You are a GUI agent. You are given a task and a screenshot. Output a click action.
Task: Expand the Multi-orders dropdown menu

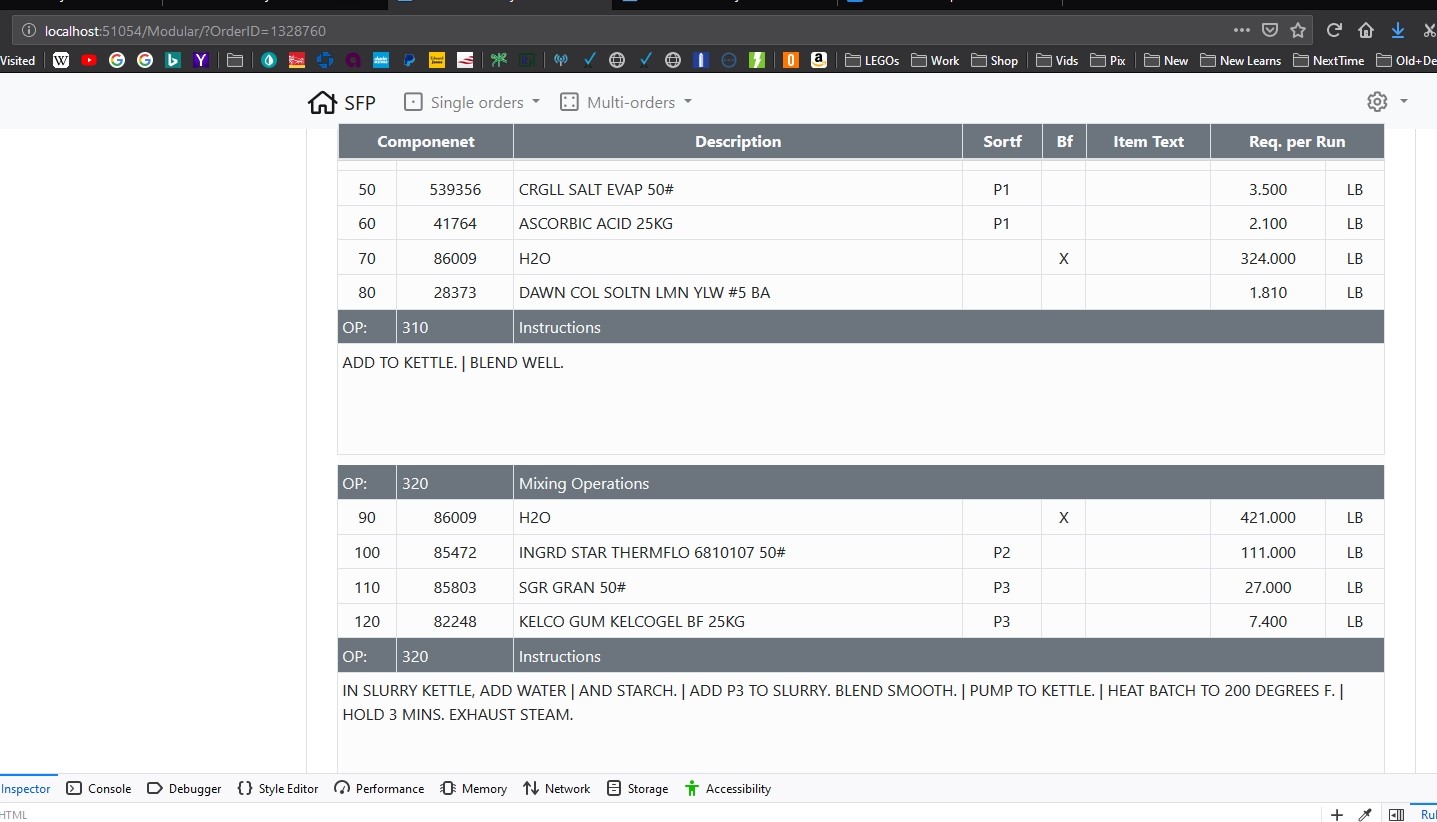[626, 102]
